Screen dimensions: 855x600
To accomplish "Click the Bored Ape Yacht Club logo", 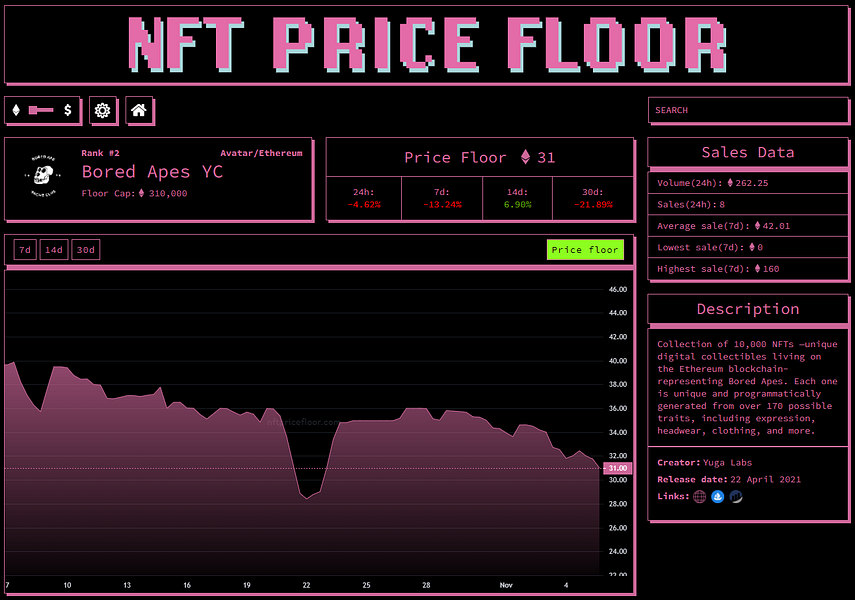I will [x=43, y=176].
